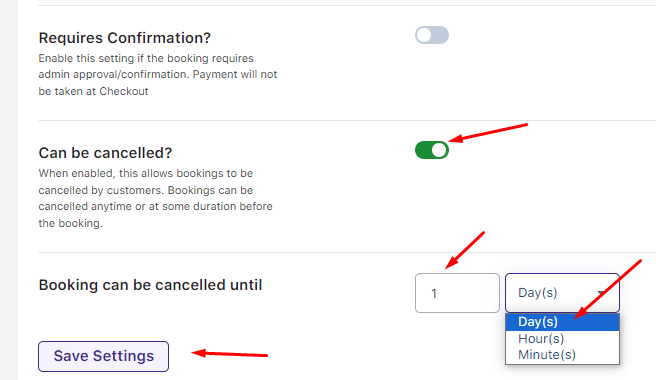The height and width of the screenshot is (380, 656).
Task: Click the caret arrow in the unit select box
Action: tap(601, 293)
